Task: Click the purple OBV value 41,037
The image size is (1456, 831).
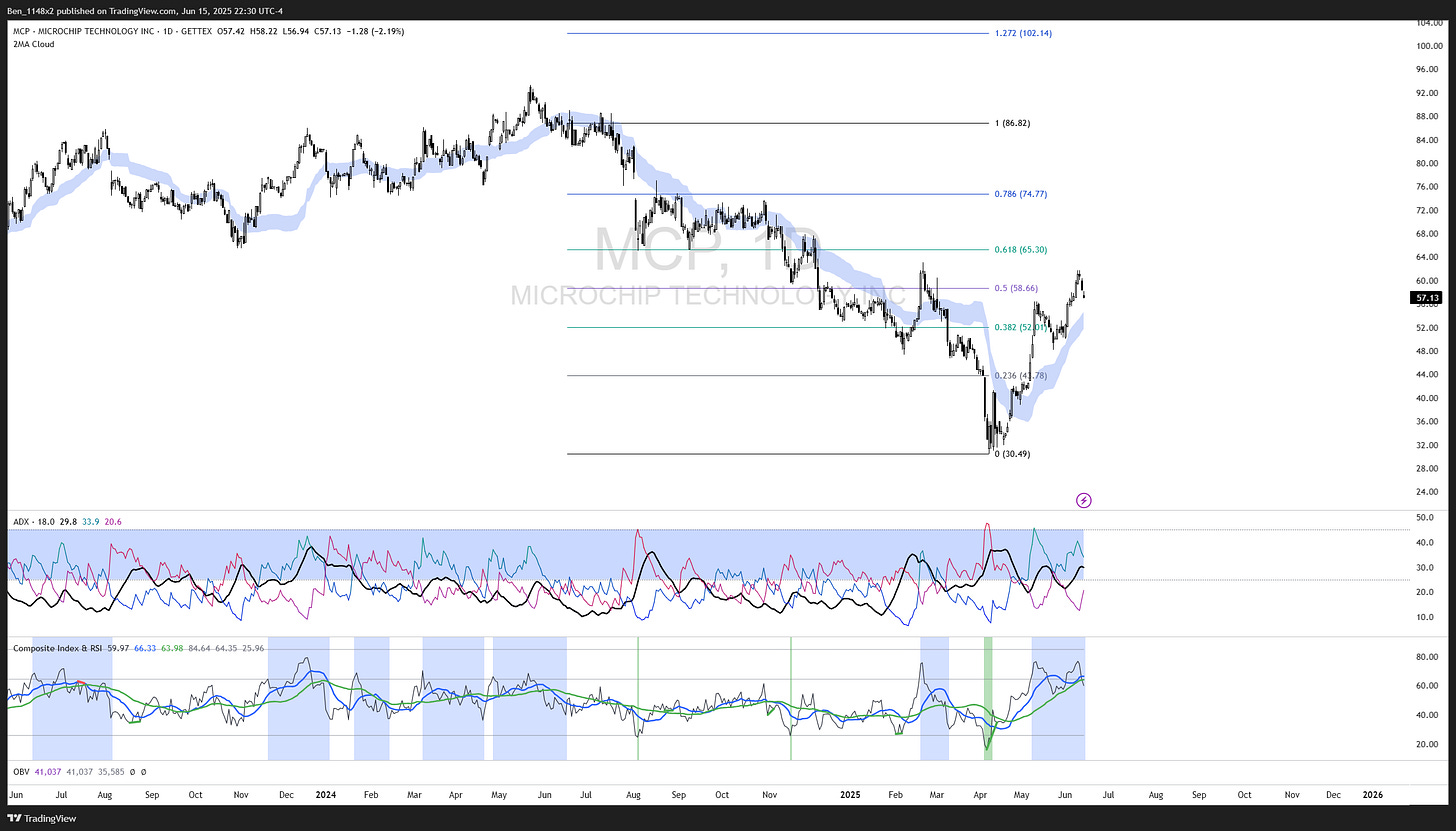Action: point(47,772)
